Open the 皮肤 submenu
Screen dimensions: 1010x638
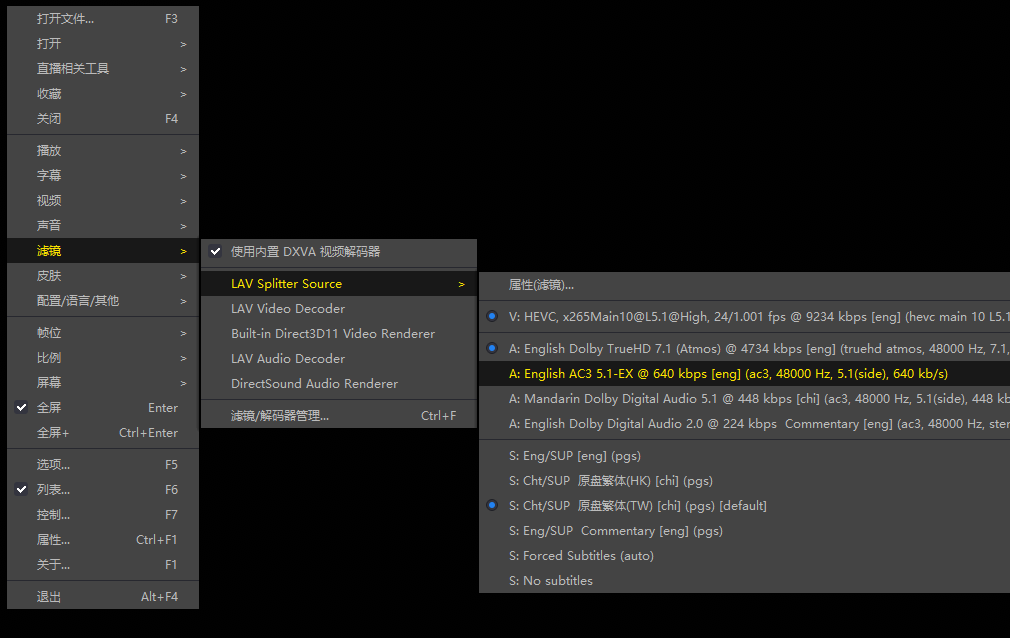tap(102, 276)
